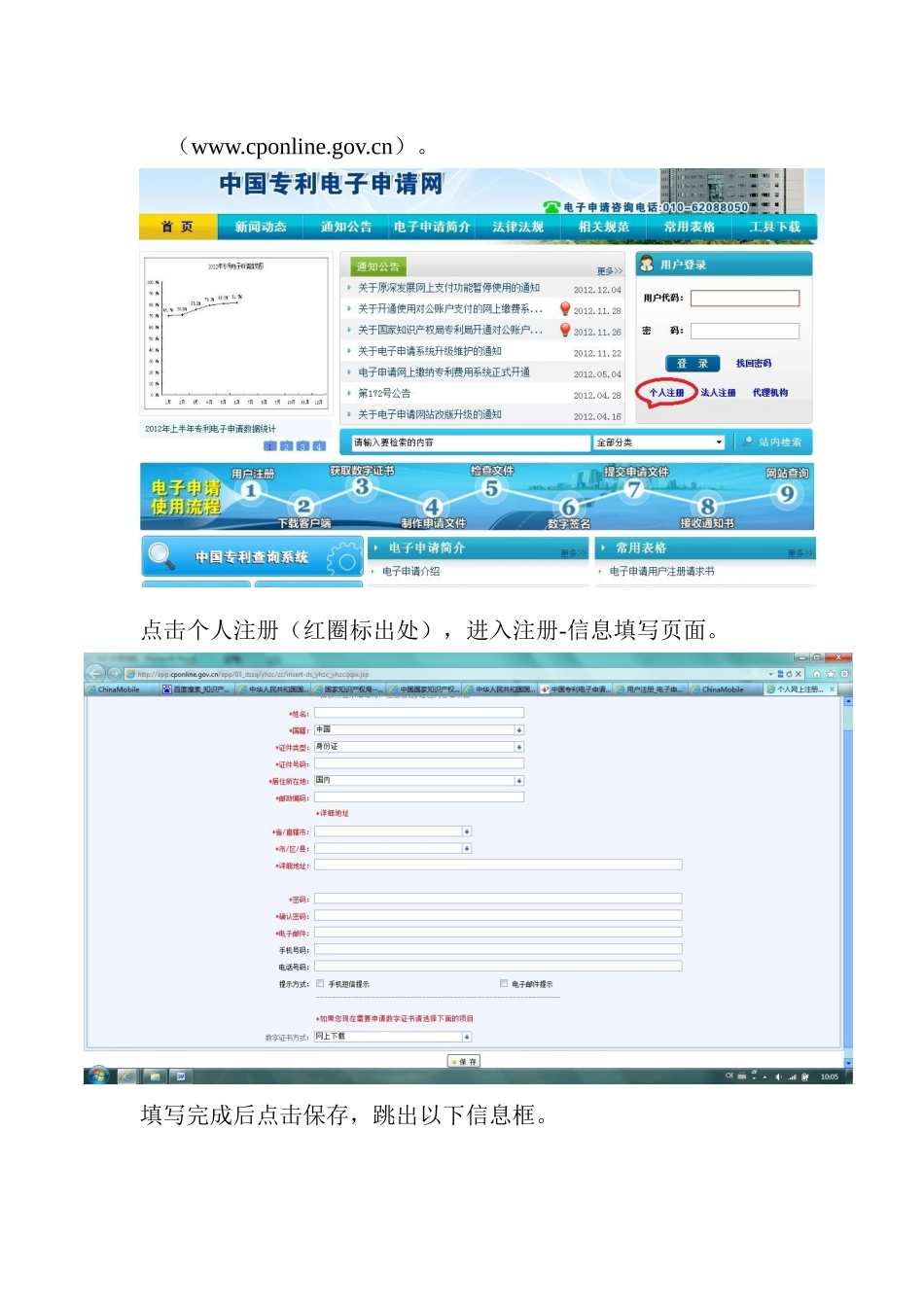Open 工具下载 nav tab

click(x=774, y=227)
